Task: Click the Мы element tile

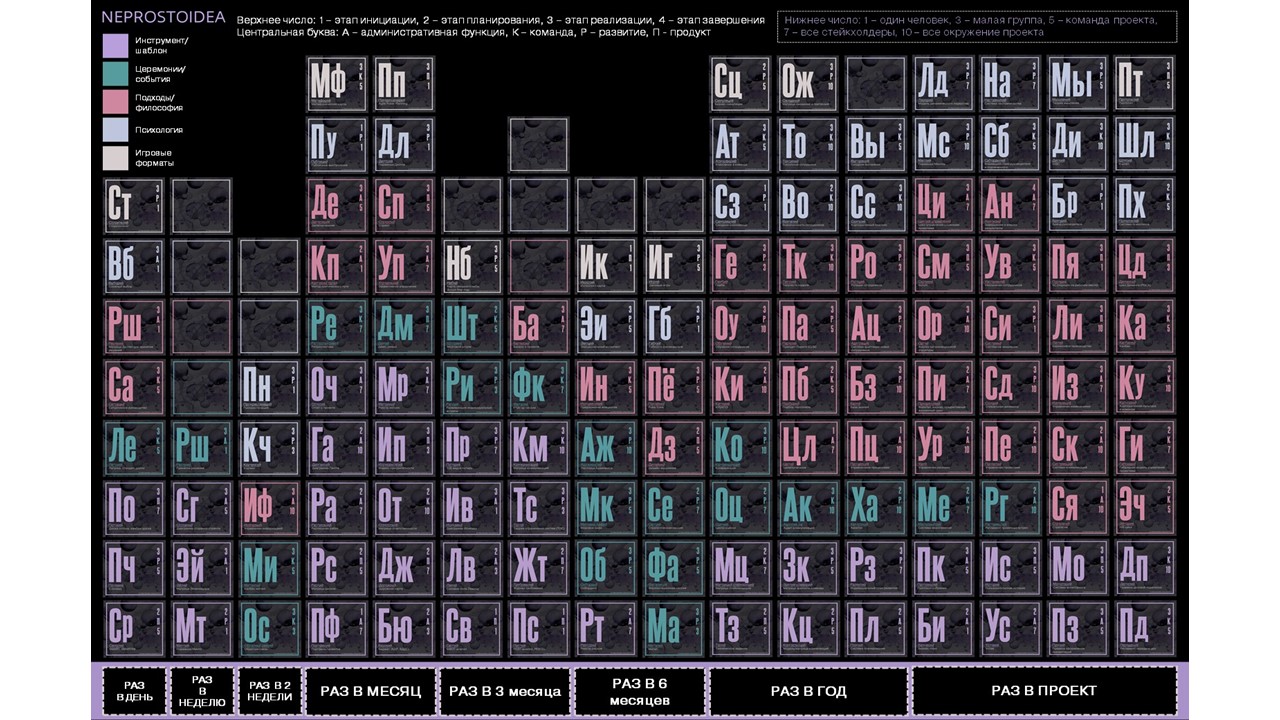Action: (x=1077, y=83)
